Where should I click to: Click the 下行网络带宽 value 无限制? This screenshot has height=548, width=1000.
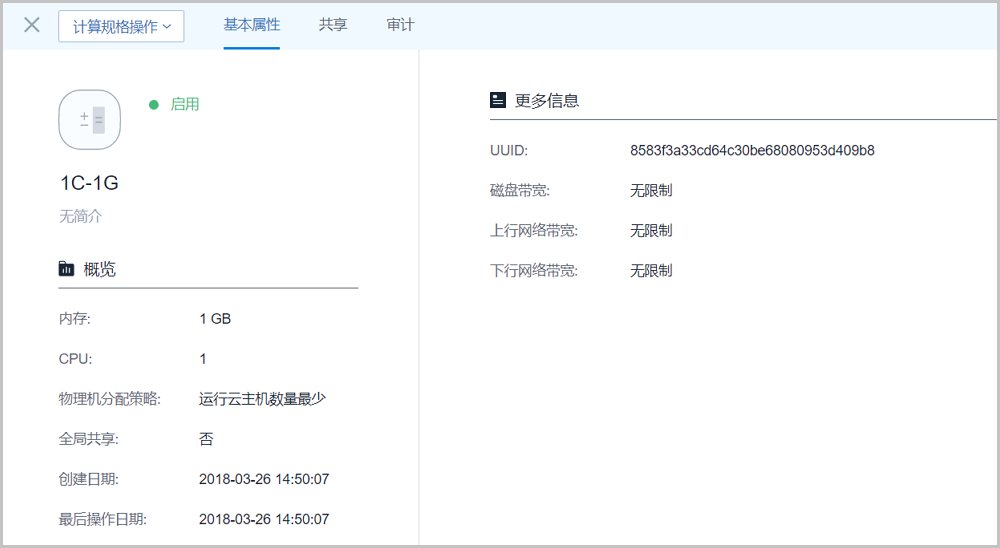651,270
